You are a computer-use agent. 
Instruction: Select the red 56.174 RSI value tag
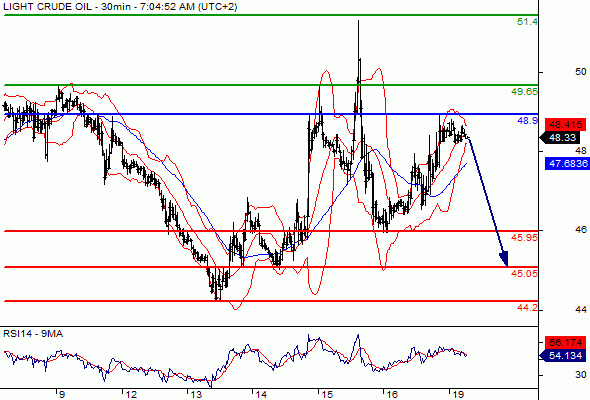pyautogui.click(x=566, y=343)
